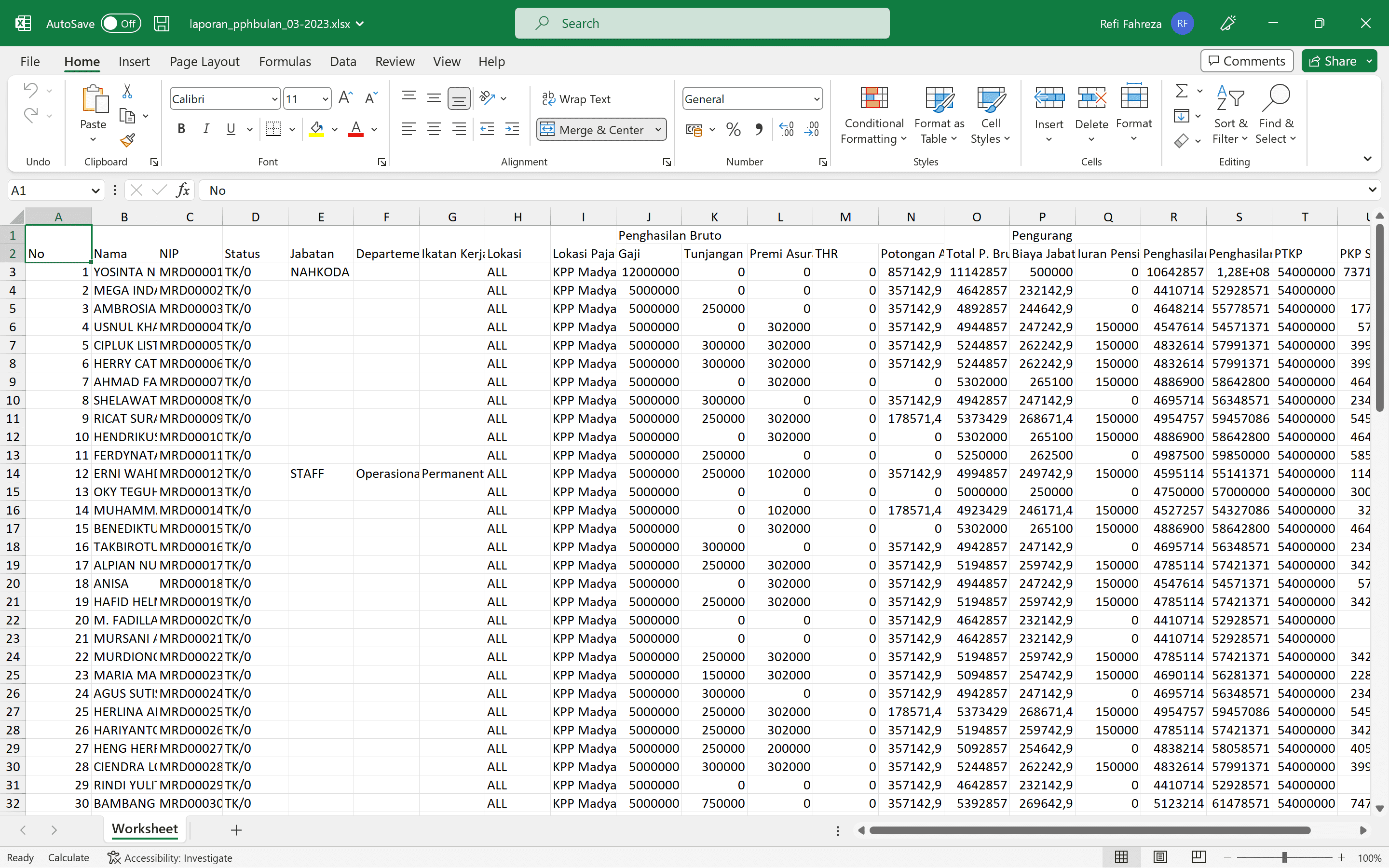
Task: Click the Center align text icon
Action: pos(434,129)
